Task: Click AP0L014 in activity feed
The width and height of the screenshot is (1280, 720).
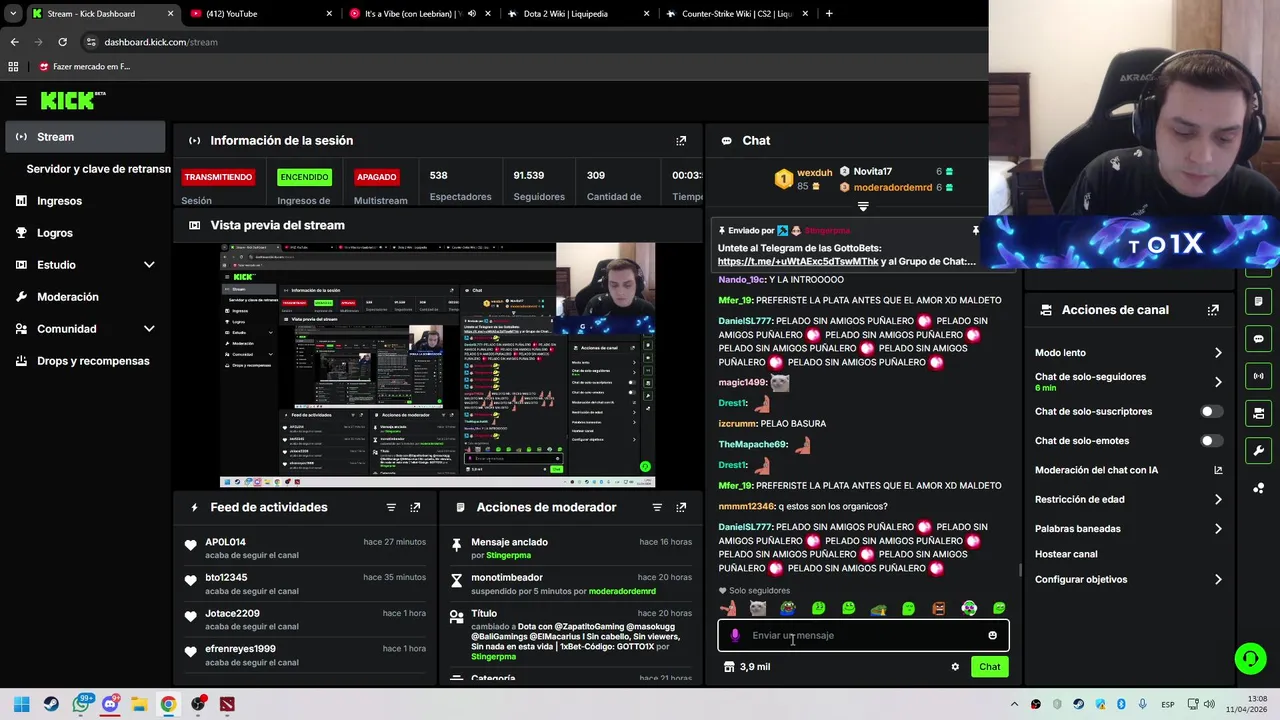Action: click(225, 542)
